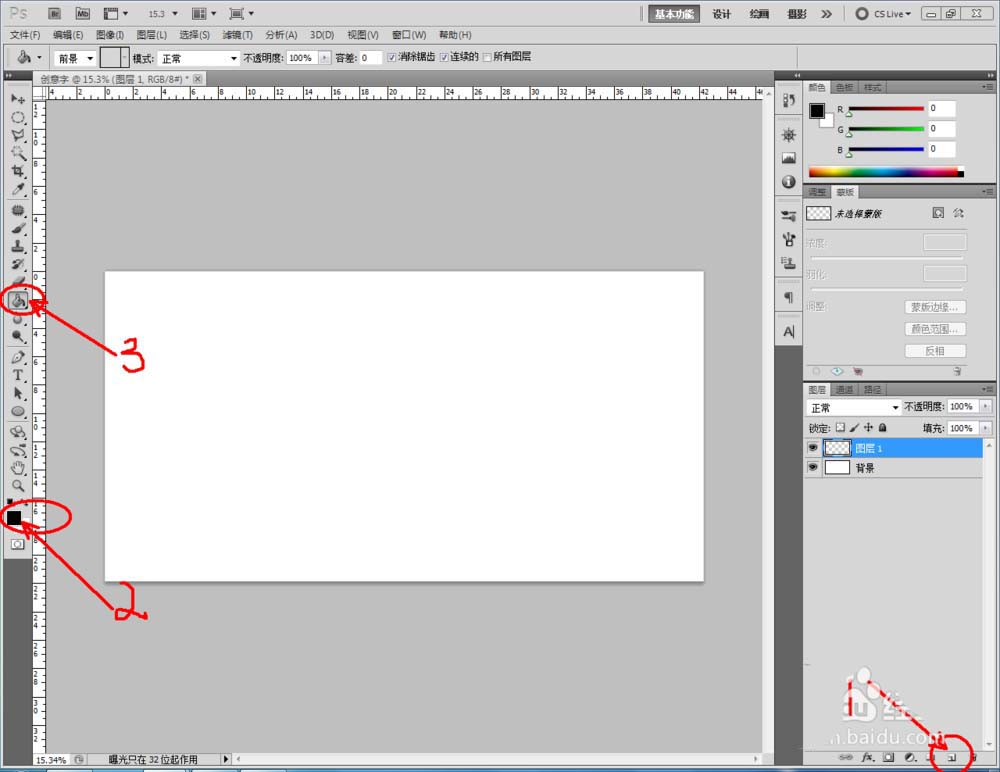This screenshot has height=772, width=1000.
Task: Open layer style fx menu
Action: click(x=867, y=757)
